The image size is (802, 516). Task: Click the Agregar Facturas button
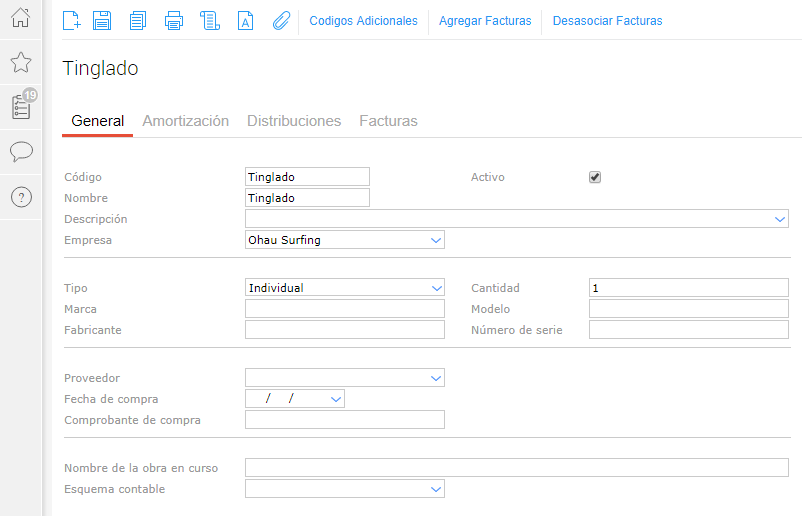[485, 21]
